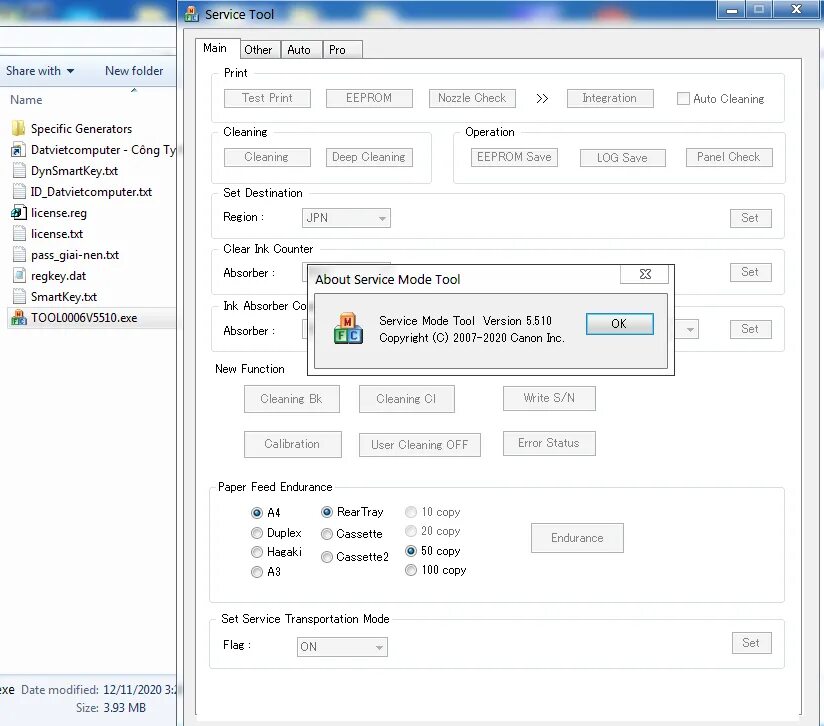This screenshot has height=726, width=824.
Task: Select the TOOL0006V5510.exe application icon
Action: [18, 318]
